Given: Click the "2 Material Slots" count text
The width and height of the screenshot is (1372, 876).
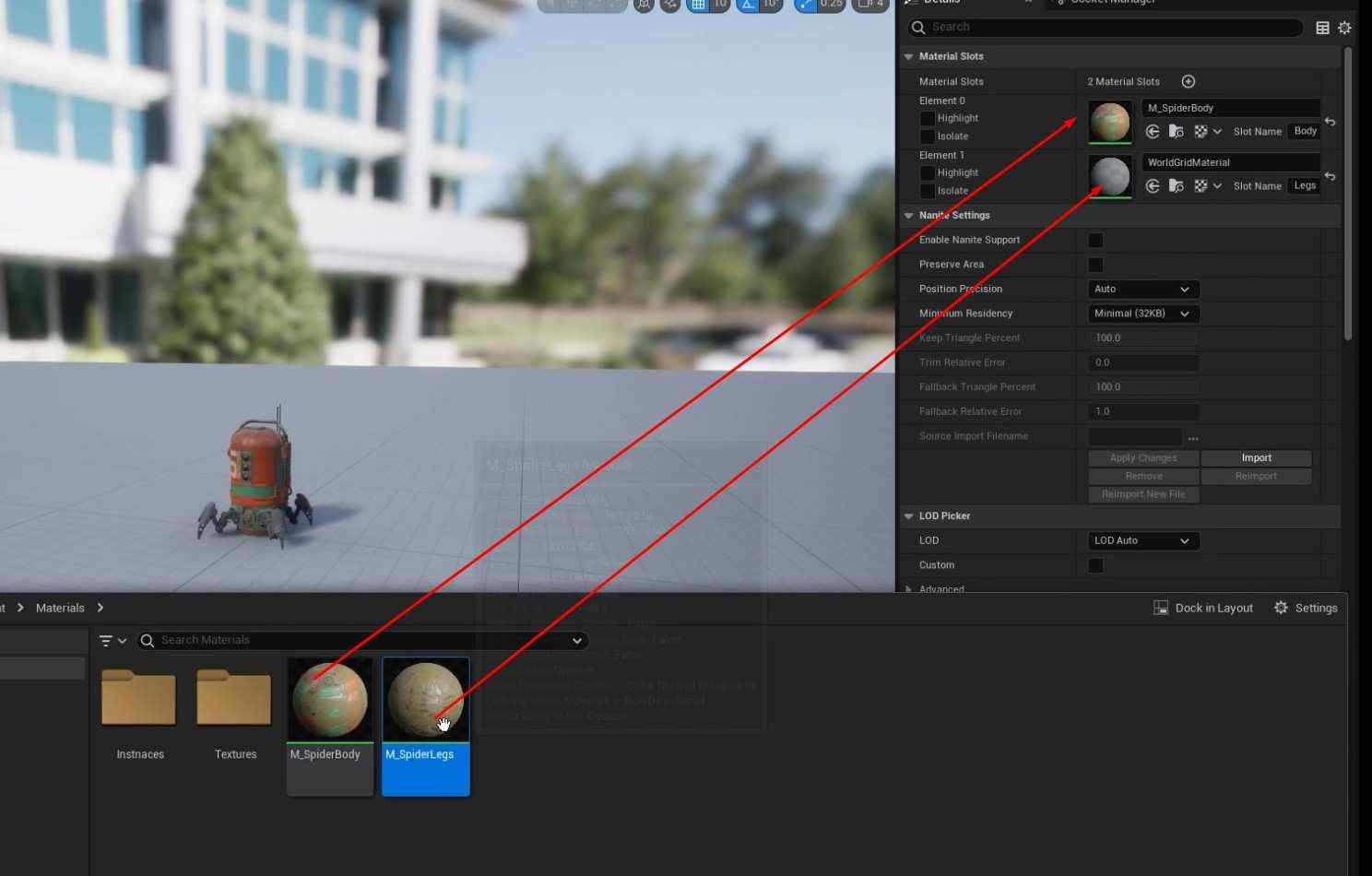Looking at the screenshot, I should pos(1123,81).
